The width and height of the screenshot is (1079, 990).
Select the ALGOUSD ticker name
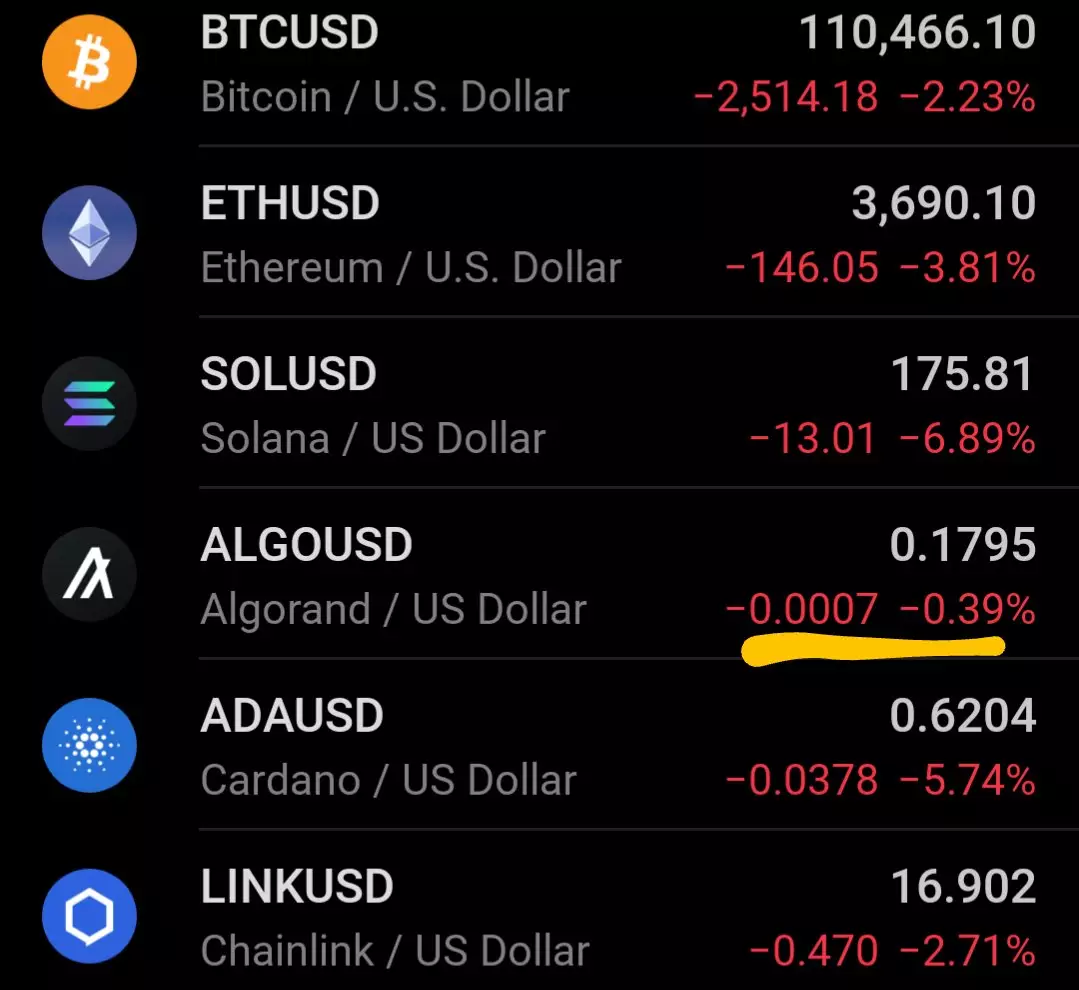coord(307,546)
